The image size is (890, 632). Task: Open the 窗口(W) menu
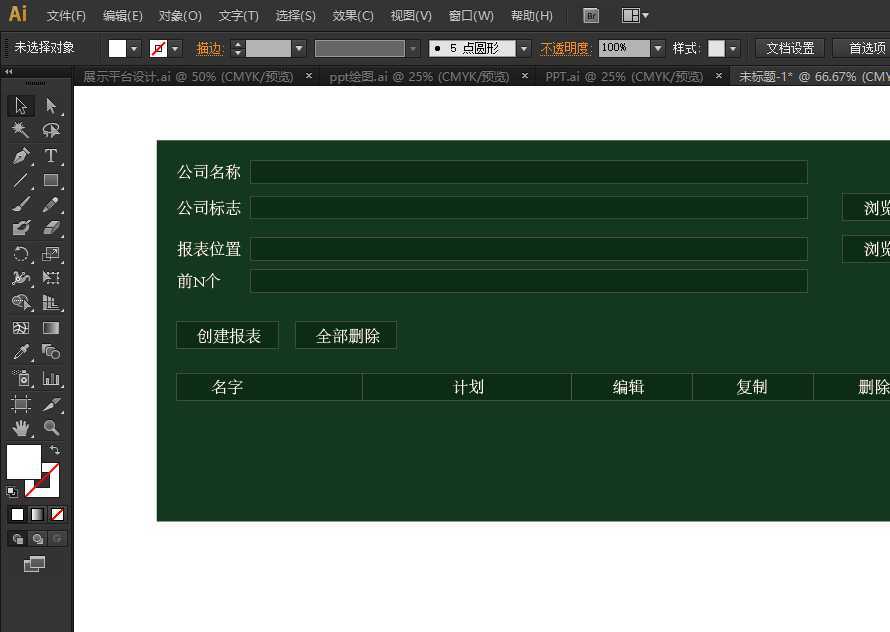click(470, 15)
